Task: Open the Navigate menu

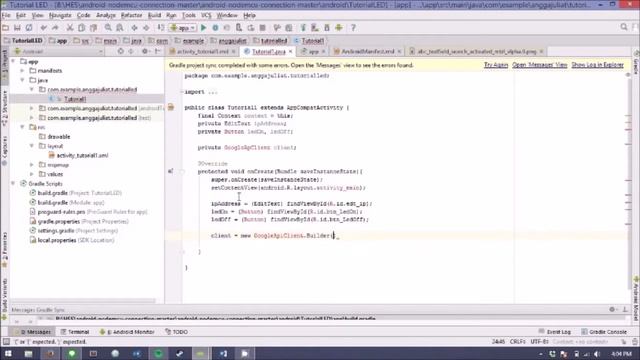Action: pyautogui.click(x=60, y=15)
